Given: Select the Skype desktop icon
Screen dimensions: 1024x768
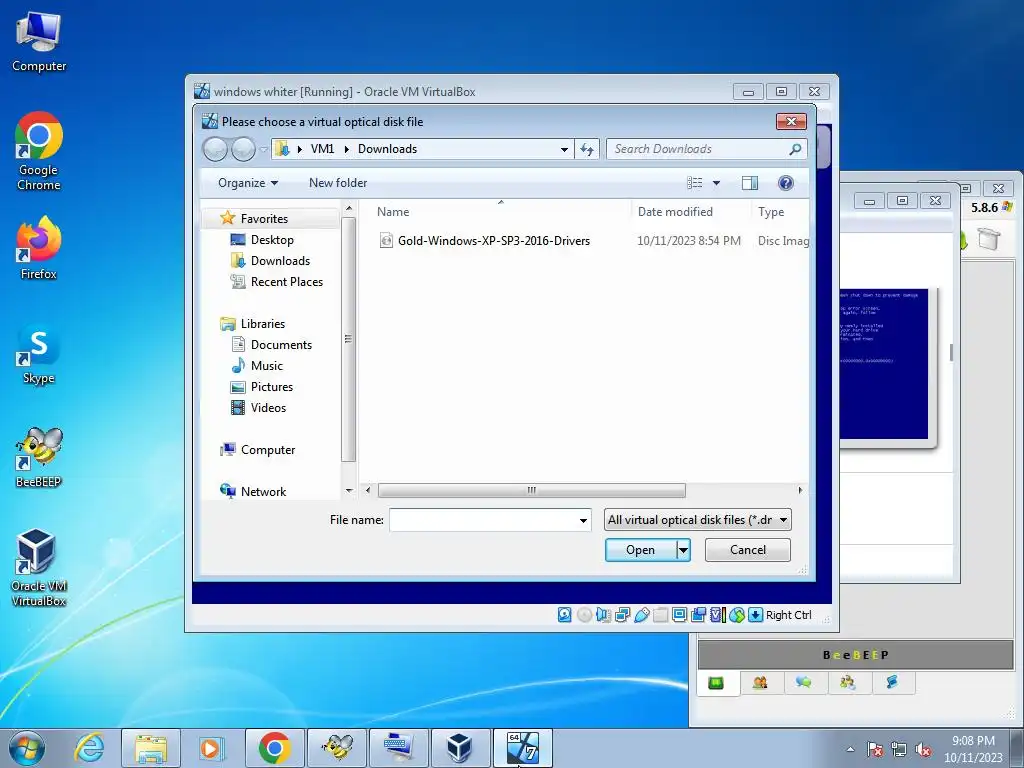Looking at the screenshot, I should point(39,354).
